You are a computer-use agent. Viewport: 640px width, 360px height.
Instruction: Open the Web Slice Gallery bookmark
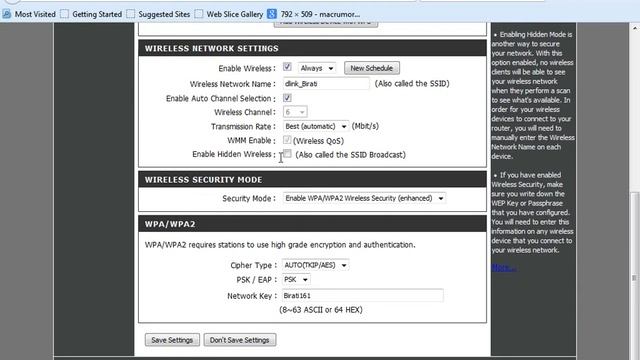point(229,14)
